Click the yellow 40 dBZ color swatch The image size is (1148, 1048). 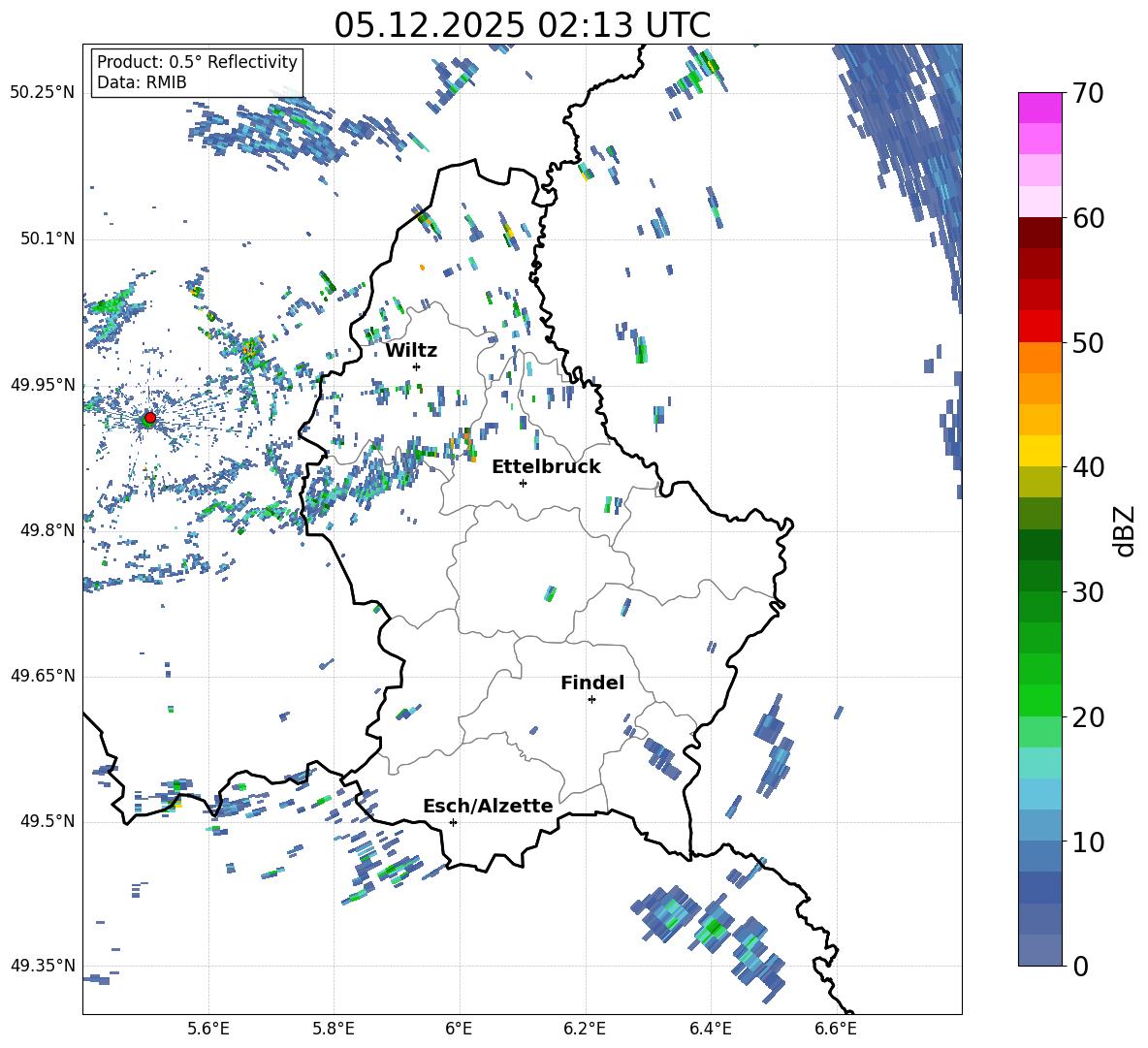point(1039,451)
